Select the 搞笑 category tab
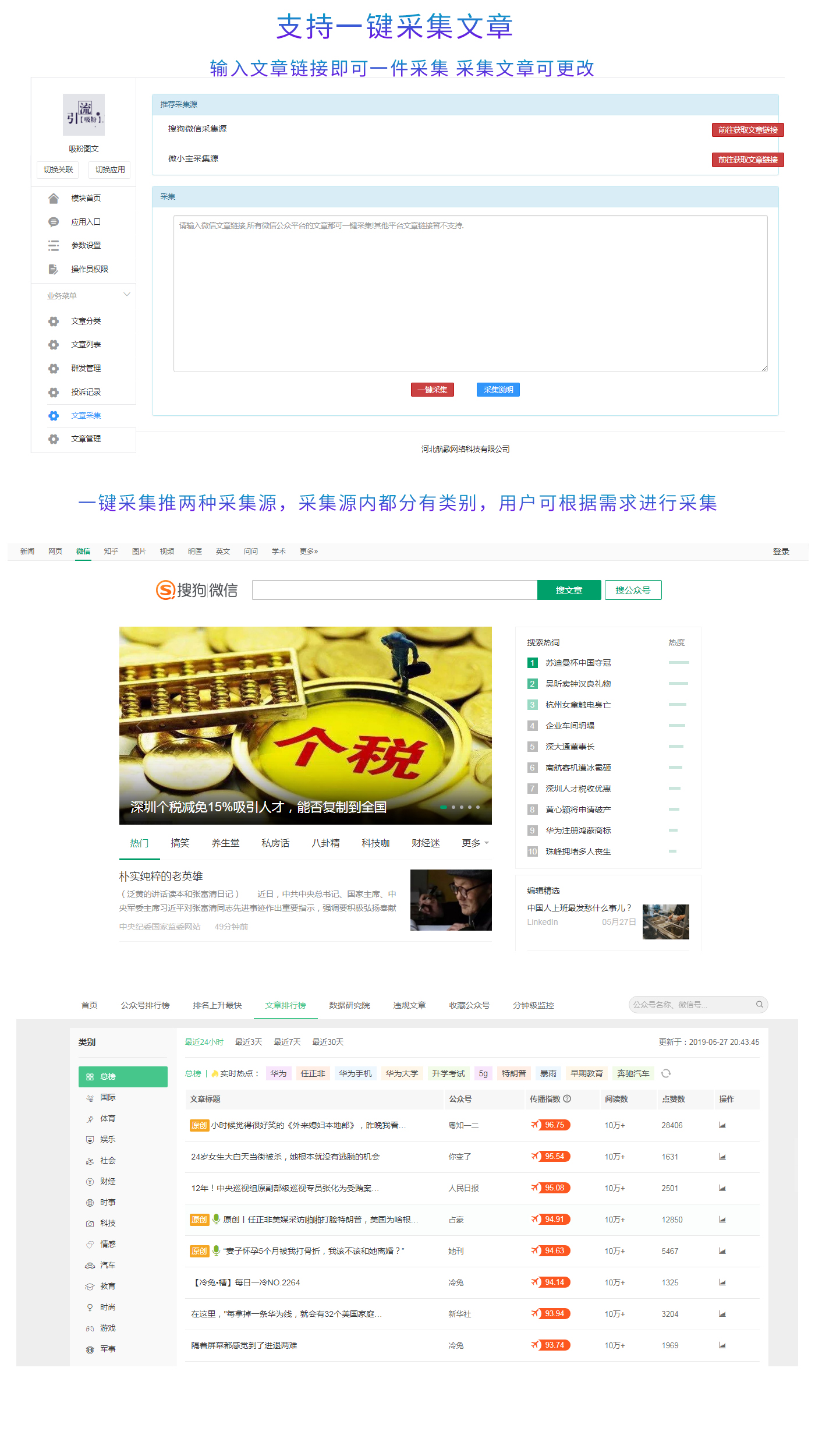Viewport: 815px width, 1456px height. (x=180, y=843)
